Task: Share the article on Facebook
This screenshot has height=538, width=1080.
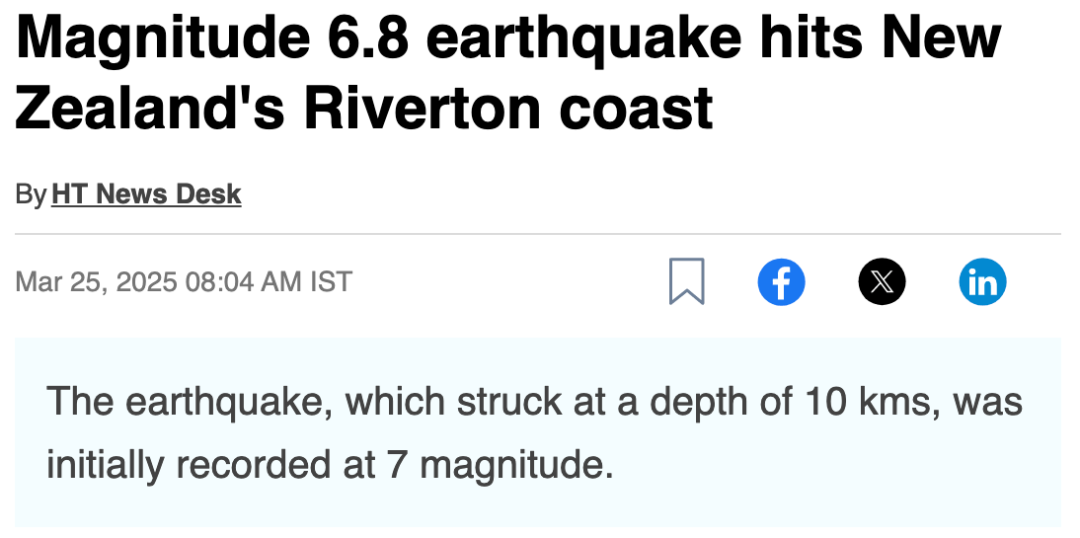Action: [781, 282]
